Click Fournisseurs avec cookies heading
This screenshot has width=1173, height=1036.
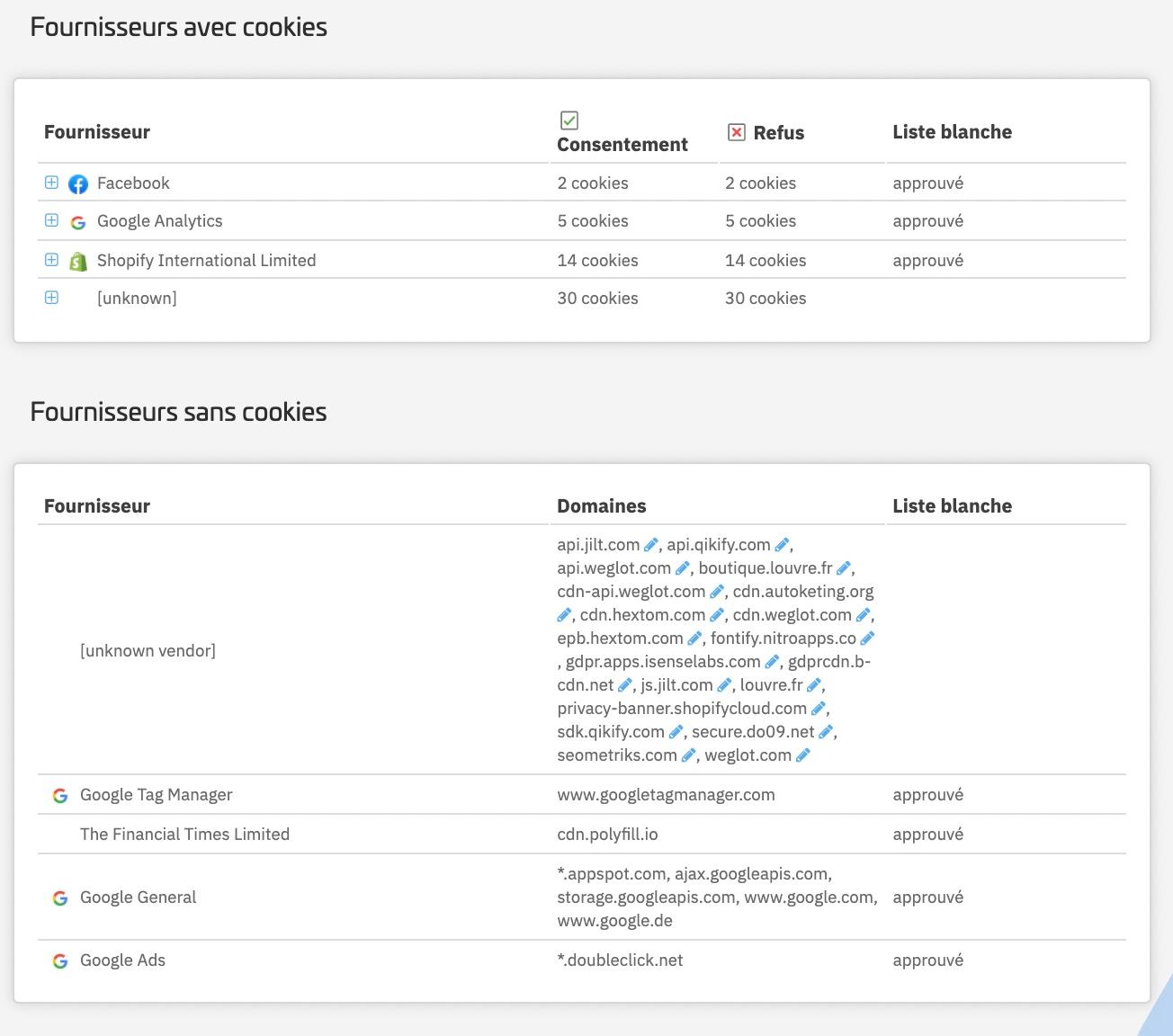[178, 27]
